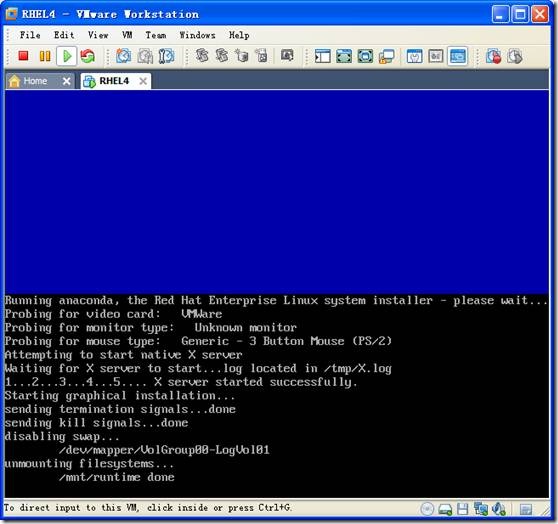
Task: Click the hard disk device status icon
Action: (x=445, y=509)
